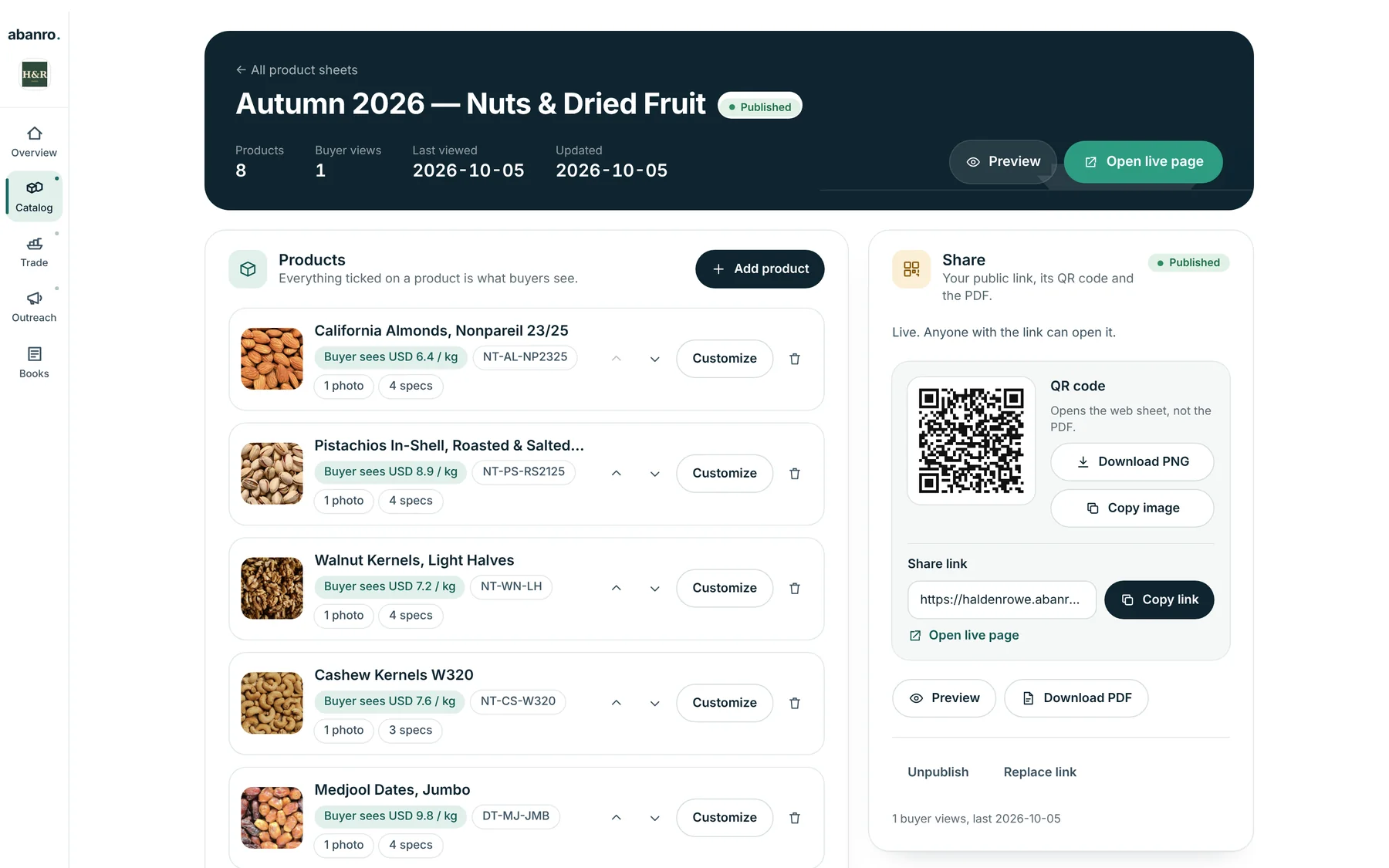Move Walnut Kernels down one position
The image size is (1389, 868).
[655, 589]
